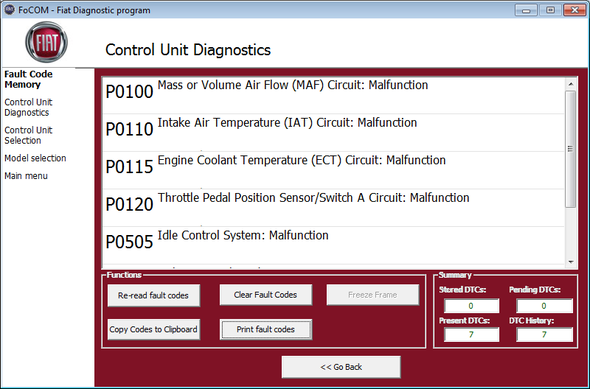The width and height of the screenshot is (590, 389).
Task: Click Clear Fault Codes
Action: point(266,295)
